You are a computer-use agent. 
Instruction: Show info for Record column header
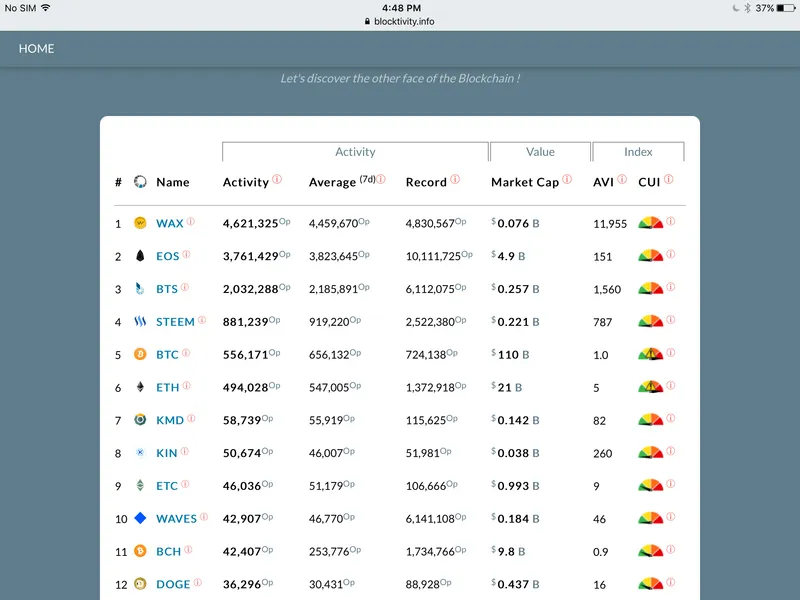[455, 179]
